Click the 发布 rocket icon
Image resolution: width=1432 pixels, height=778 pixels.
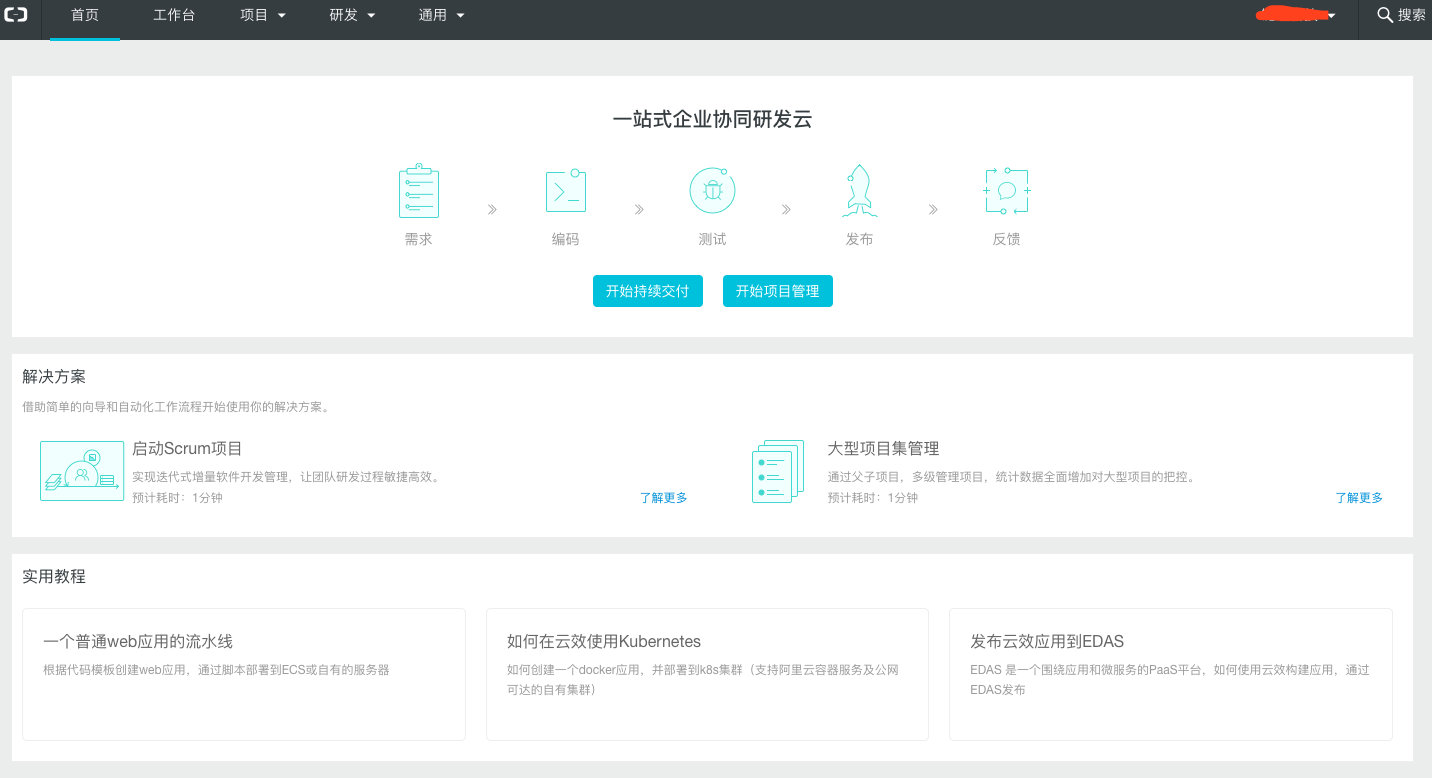[x=859, y=191]
